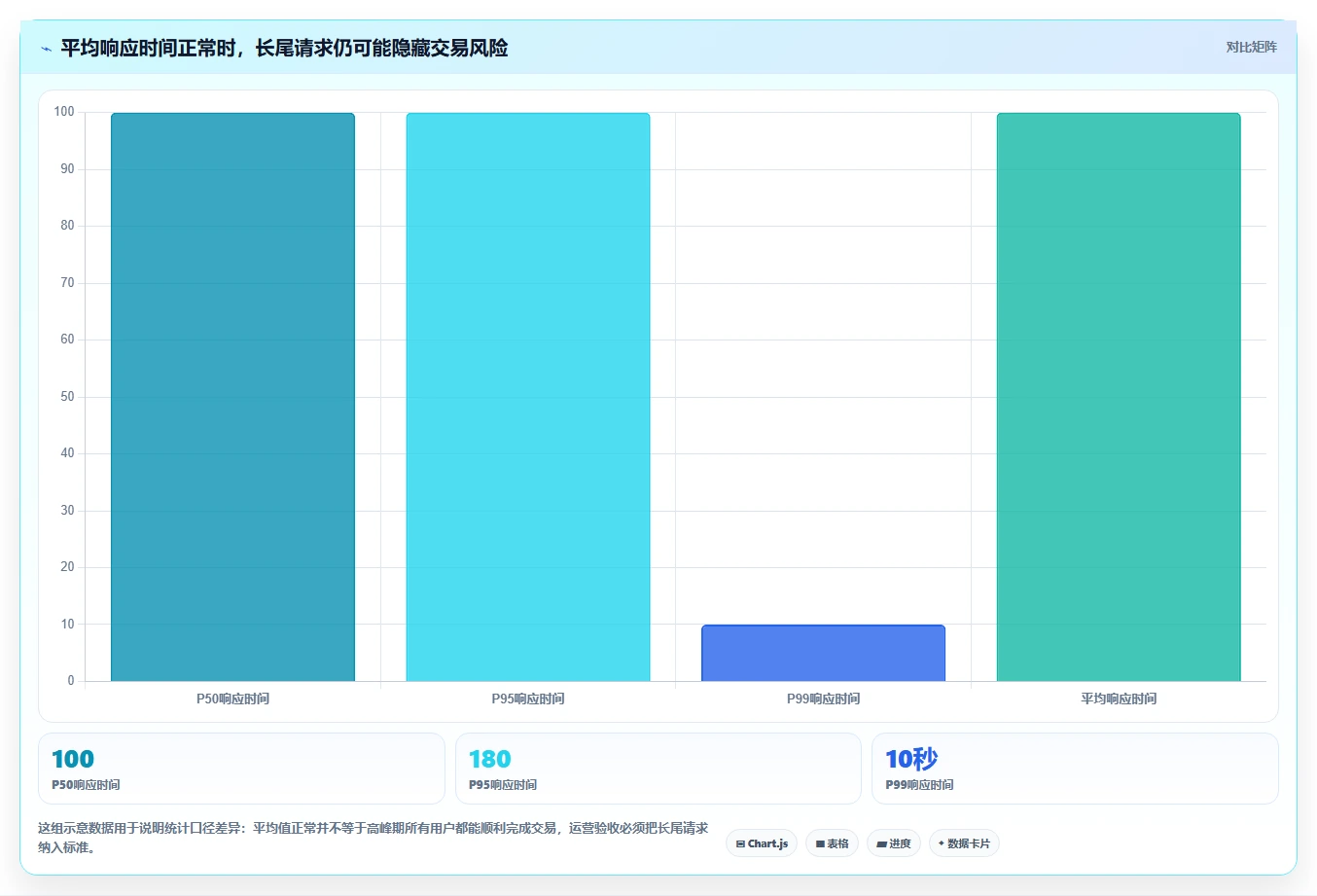Click the y-axis value 50
Viewport: 1317px width, 896px height.
[67, 397]
